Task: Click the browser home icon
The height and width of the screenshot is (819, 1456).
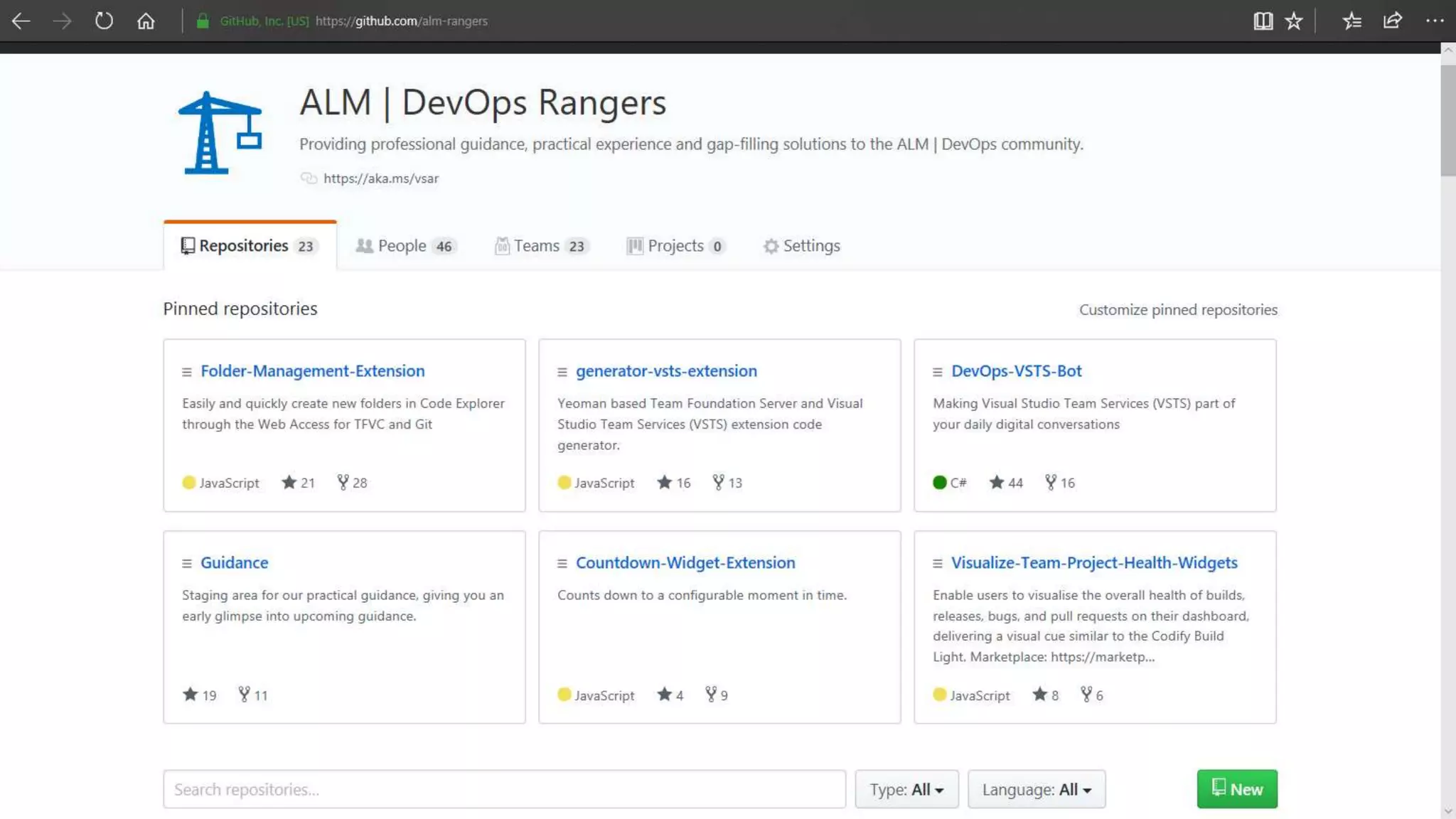Action: [146, 21]
